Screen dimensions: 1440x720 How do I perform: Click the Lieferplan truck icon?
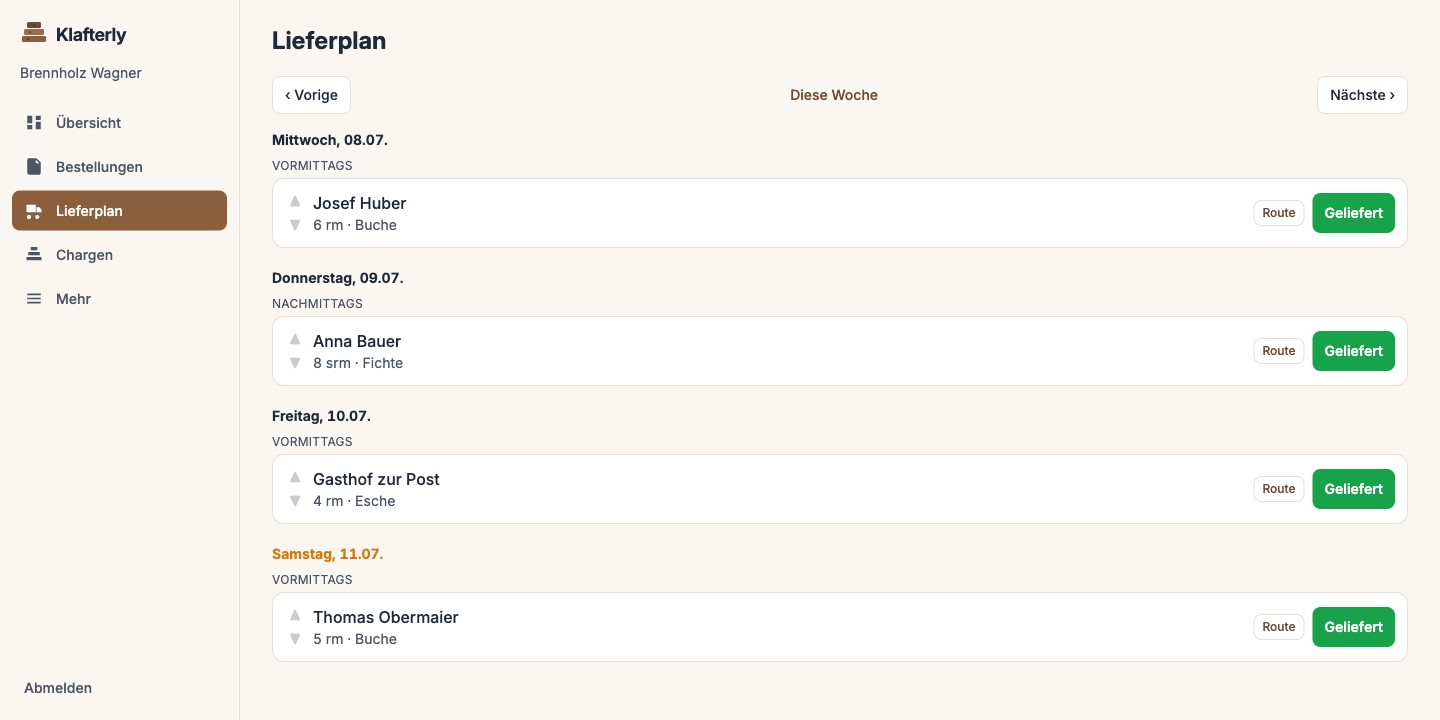pos(34,211)
